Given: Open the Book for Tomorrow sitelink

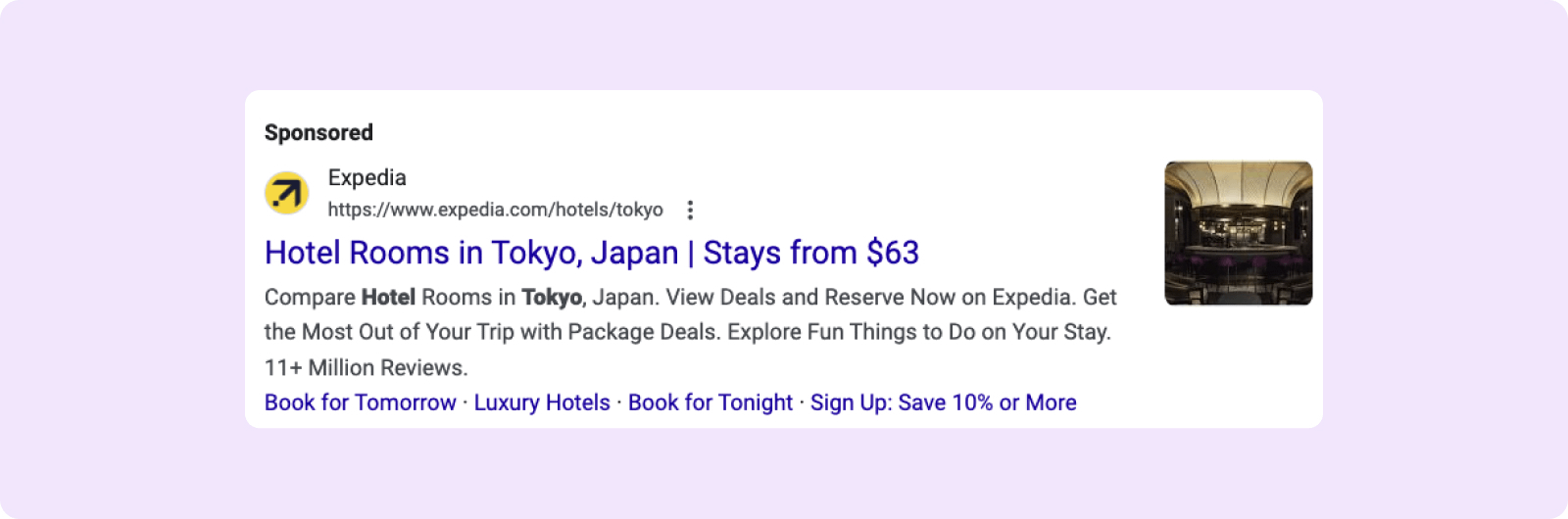Looking at the screenshot, I should (x=360, y=402).
